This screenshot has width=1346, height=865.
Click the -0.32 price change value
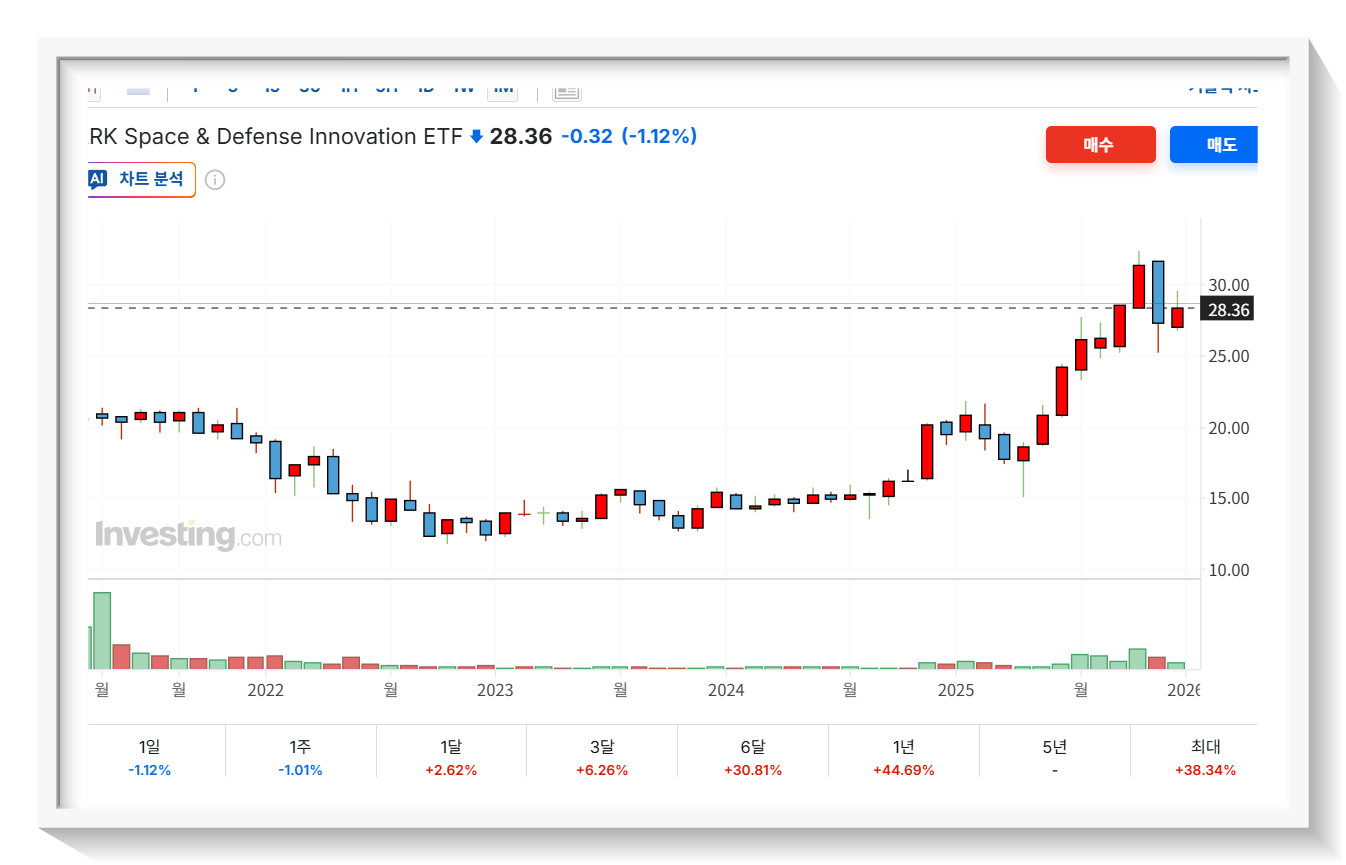click(x=586, y=136)
